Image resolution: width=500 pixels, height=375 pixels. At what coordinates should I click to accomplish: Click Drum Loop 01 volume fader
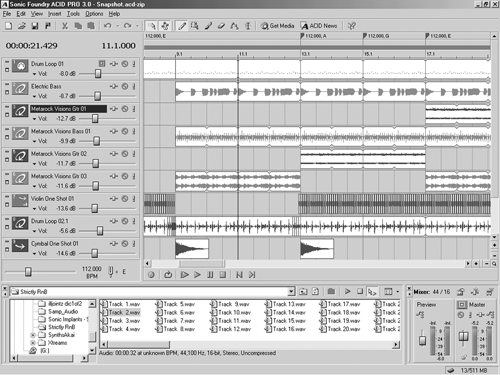click(98, 74)
